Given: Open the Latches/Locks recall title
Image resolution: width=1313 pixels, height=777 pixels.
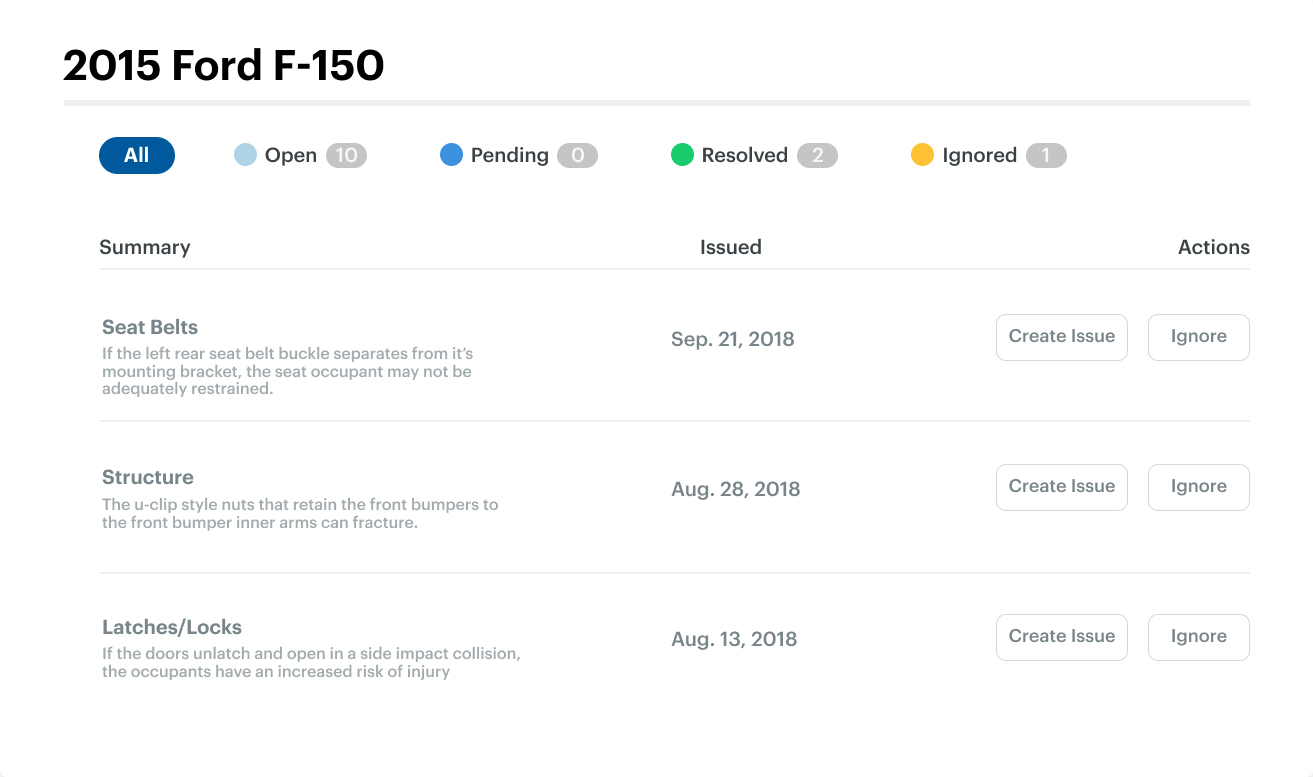Looking at the screenshot, I should (172, 627).
